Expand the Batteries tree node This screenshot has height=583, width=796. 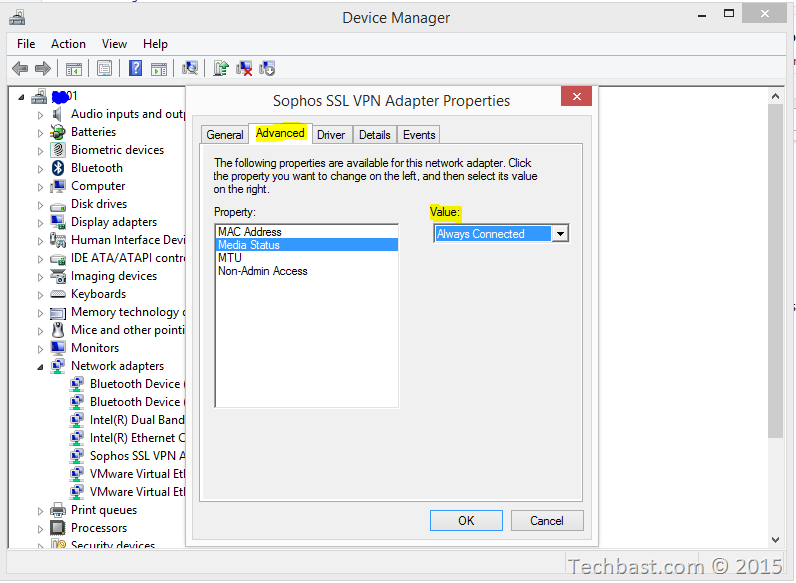[x=40, y=133]
